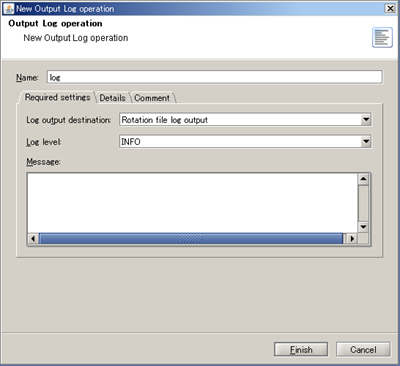This screenshot has height=366, width=400.
Task: Click the document icon in header
Action: (382, 38)
